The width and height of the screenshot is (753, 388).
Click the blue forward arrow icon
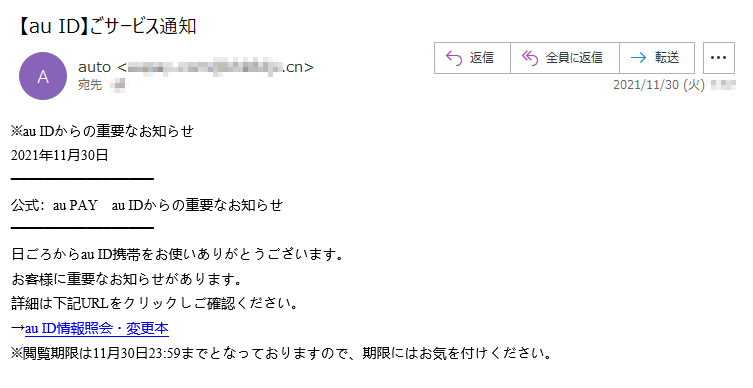pos(638,58)
